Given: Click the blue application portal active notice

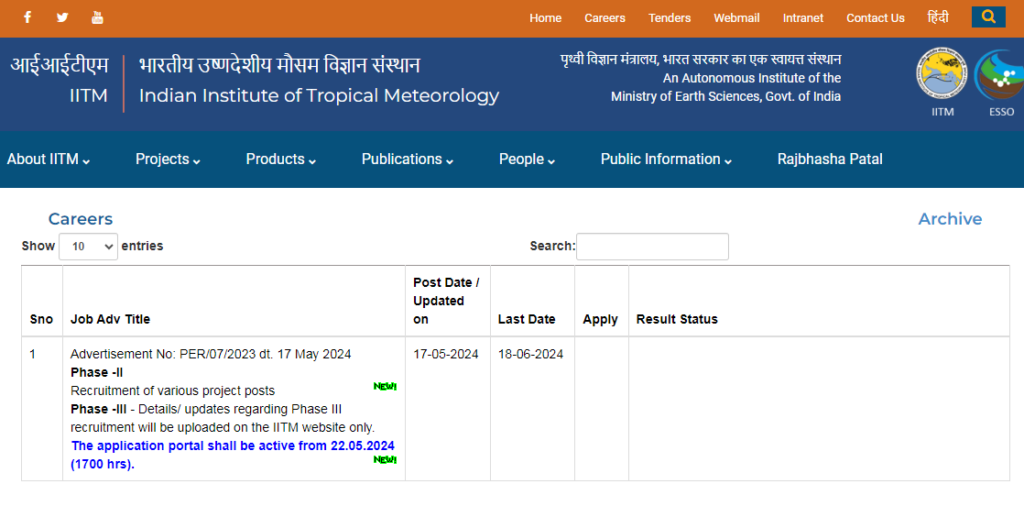Looking at the screenshot, I should coord(232,455).
